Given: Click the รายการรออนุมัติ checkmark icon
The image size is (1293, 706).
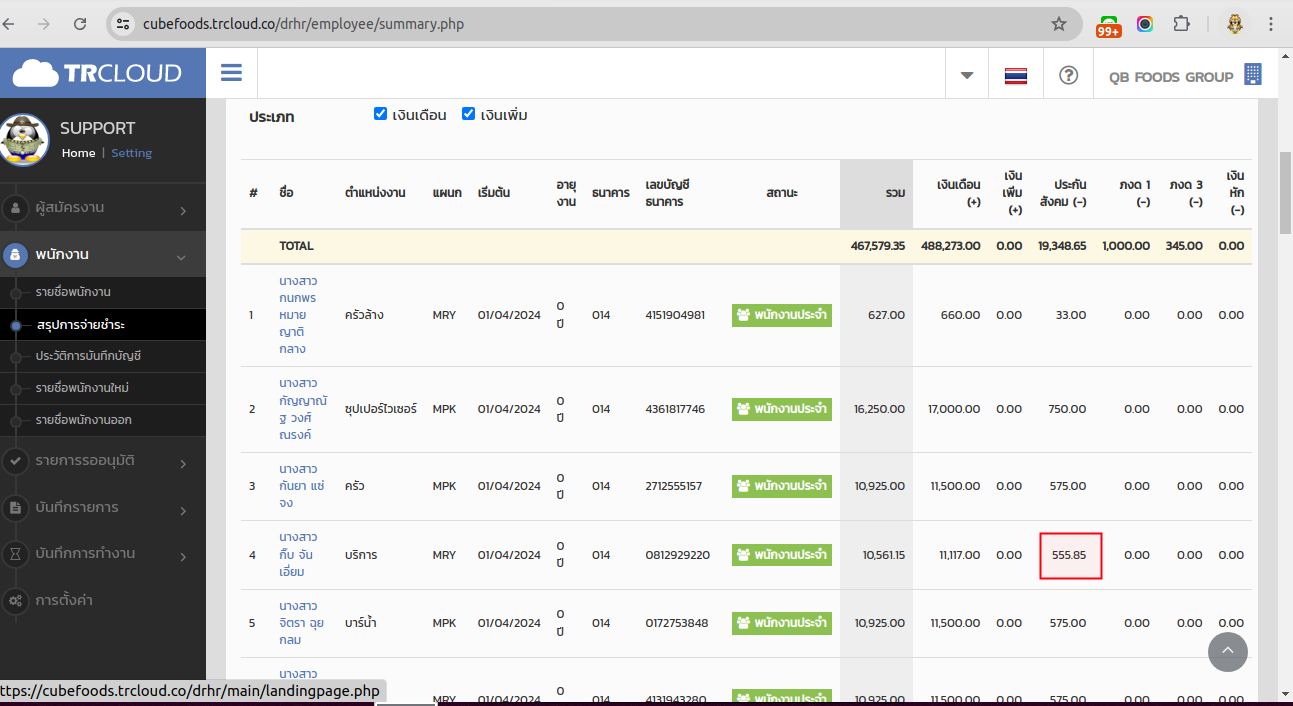Looking at the screenshot, I should point(15,461).
